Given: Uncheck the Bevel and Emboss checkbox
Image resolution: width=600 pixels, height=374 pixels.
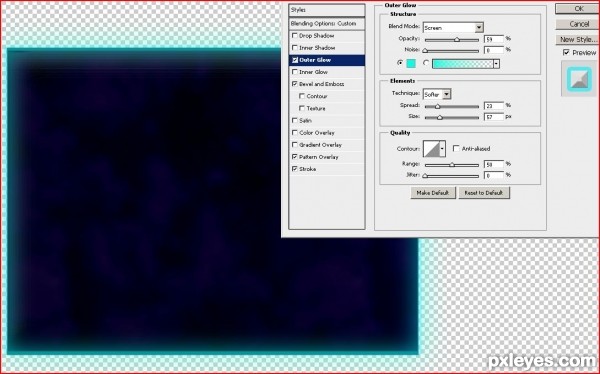Looking at the screenshot, I should [294, 84].
